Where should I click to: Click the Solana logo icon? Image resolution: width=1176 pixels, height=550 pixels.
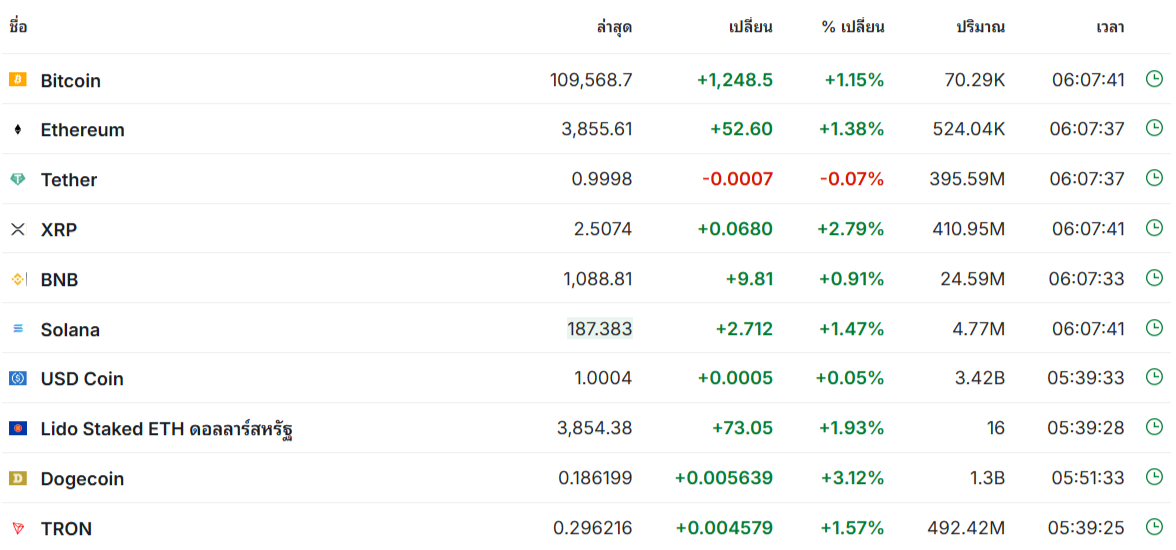[17, 328]
